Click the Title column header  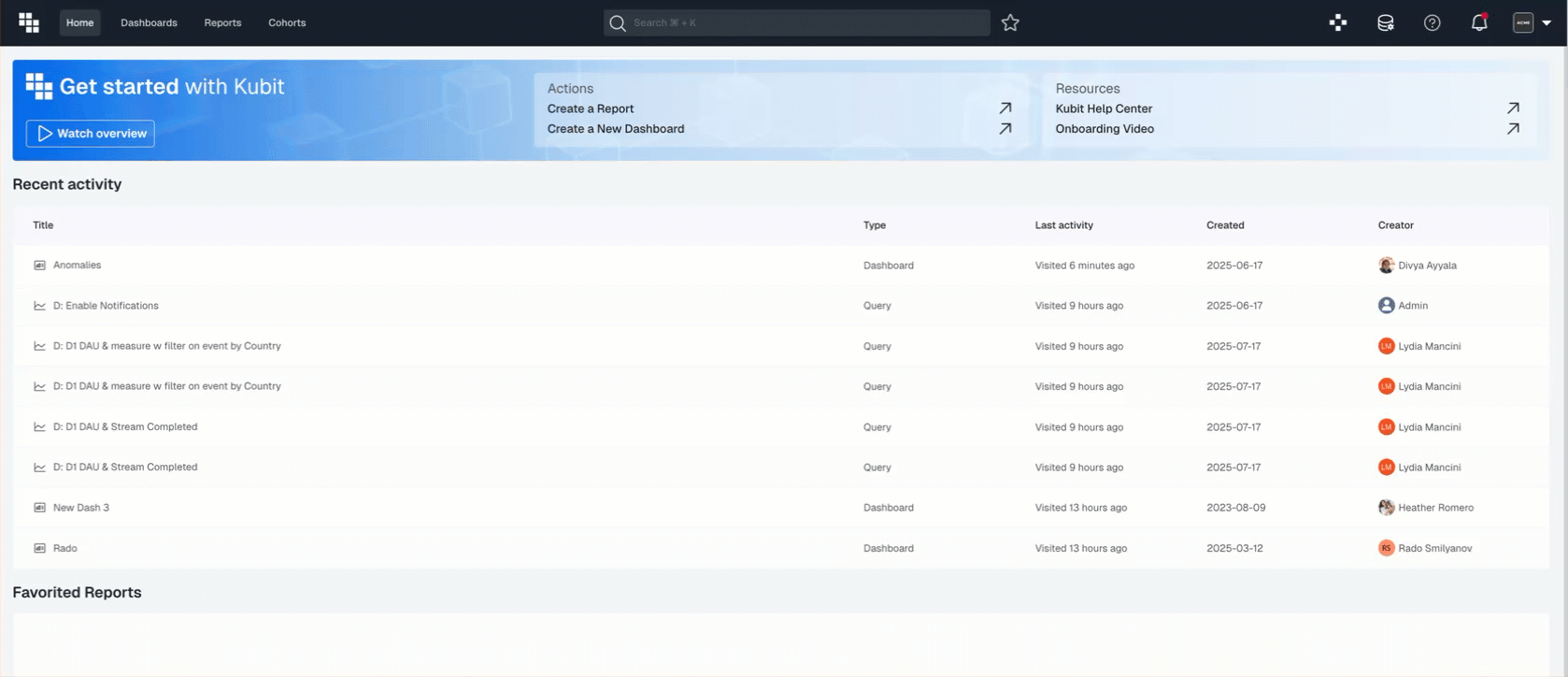click(x=43, y=225)
